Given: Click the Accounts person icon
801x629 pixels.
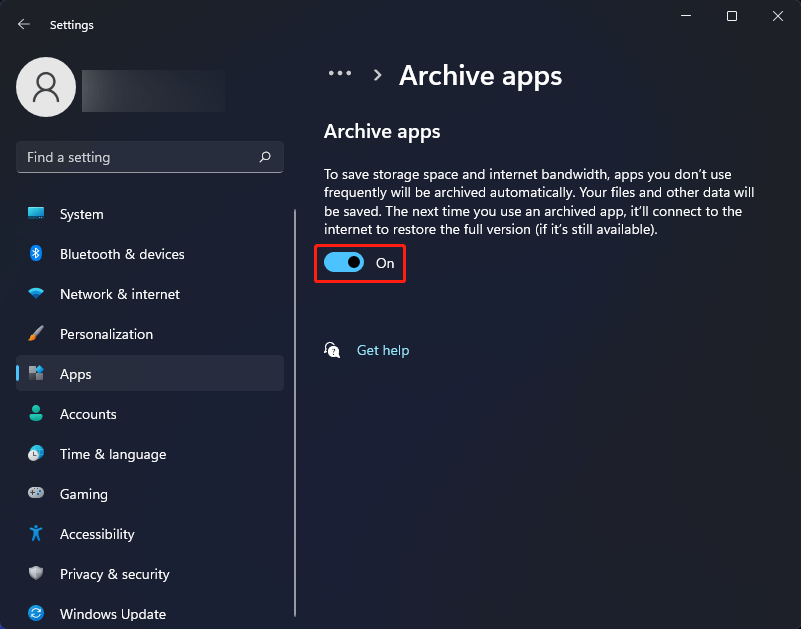Looking at the screenshot, I should pyautogui.click(x=36, y=413).
